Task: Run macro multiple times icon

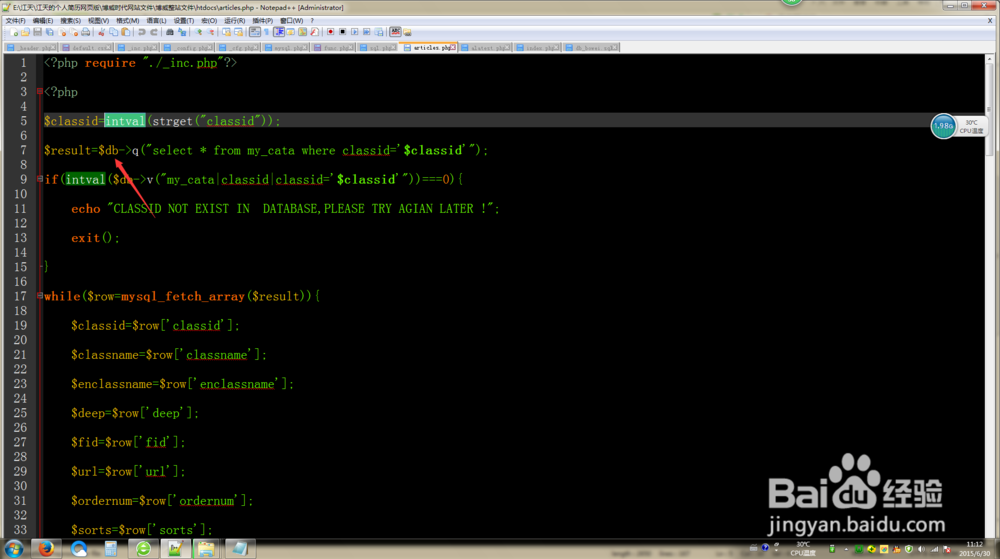Action: click(x=367, y=32)
